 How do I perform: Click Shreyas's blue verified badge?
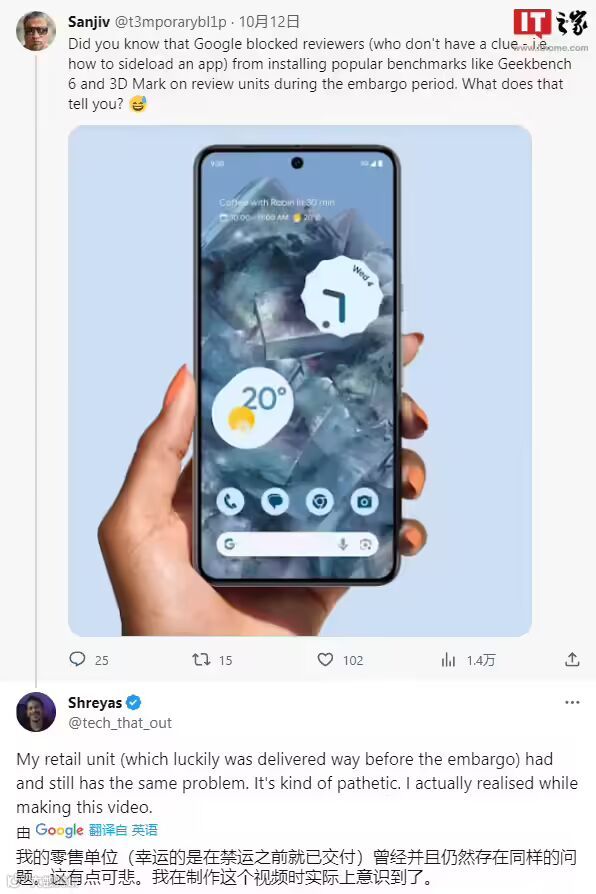pyautogui.click(x=131, y=703)
